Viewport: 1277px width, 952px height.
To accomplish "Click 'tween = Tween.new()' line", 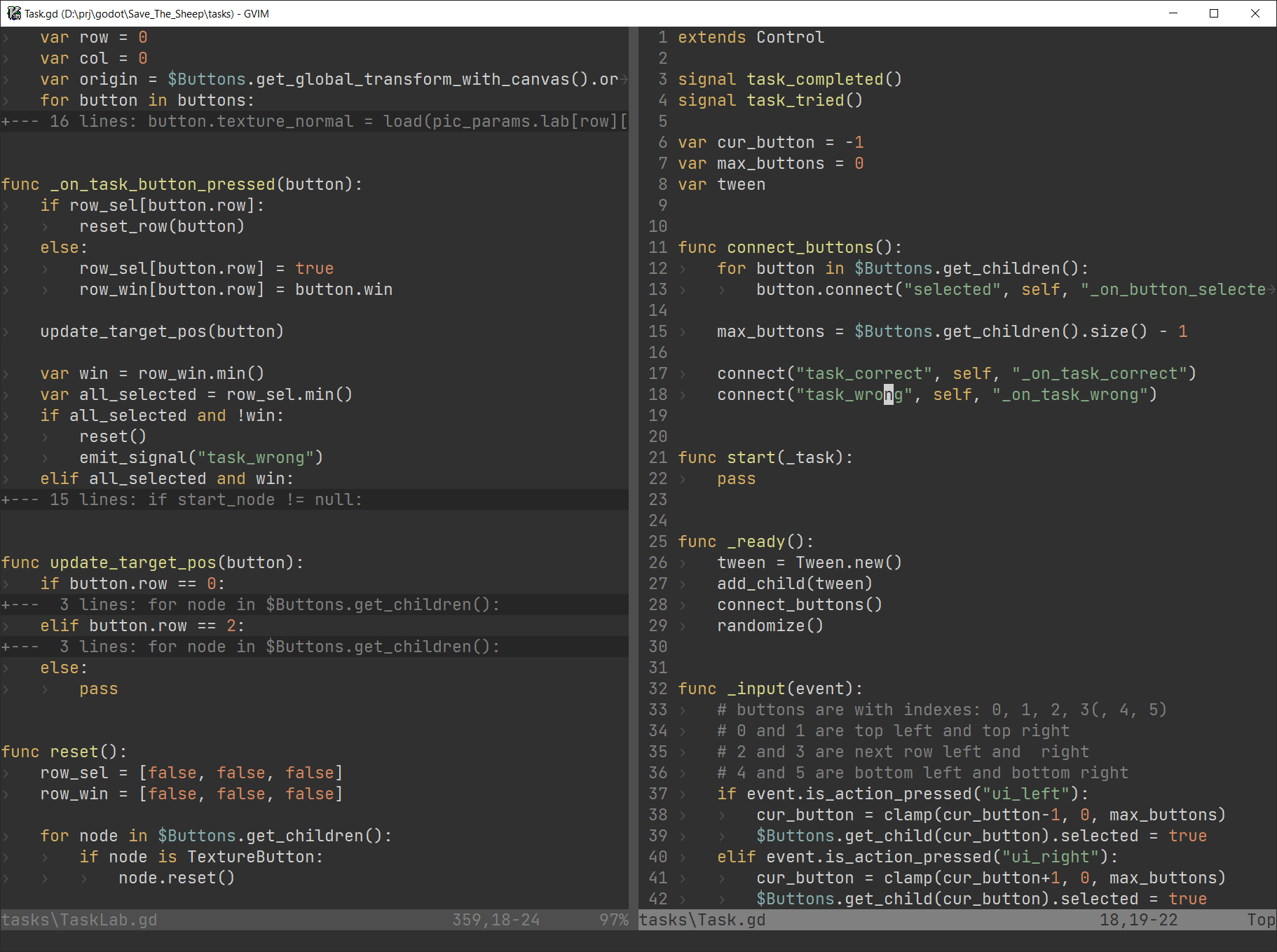I will coord(810,563).
